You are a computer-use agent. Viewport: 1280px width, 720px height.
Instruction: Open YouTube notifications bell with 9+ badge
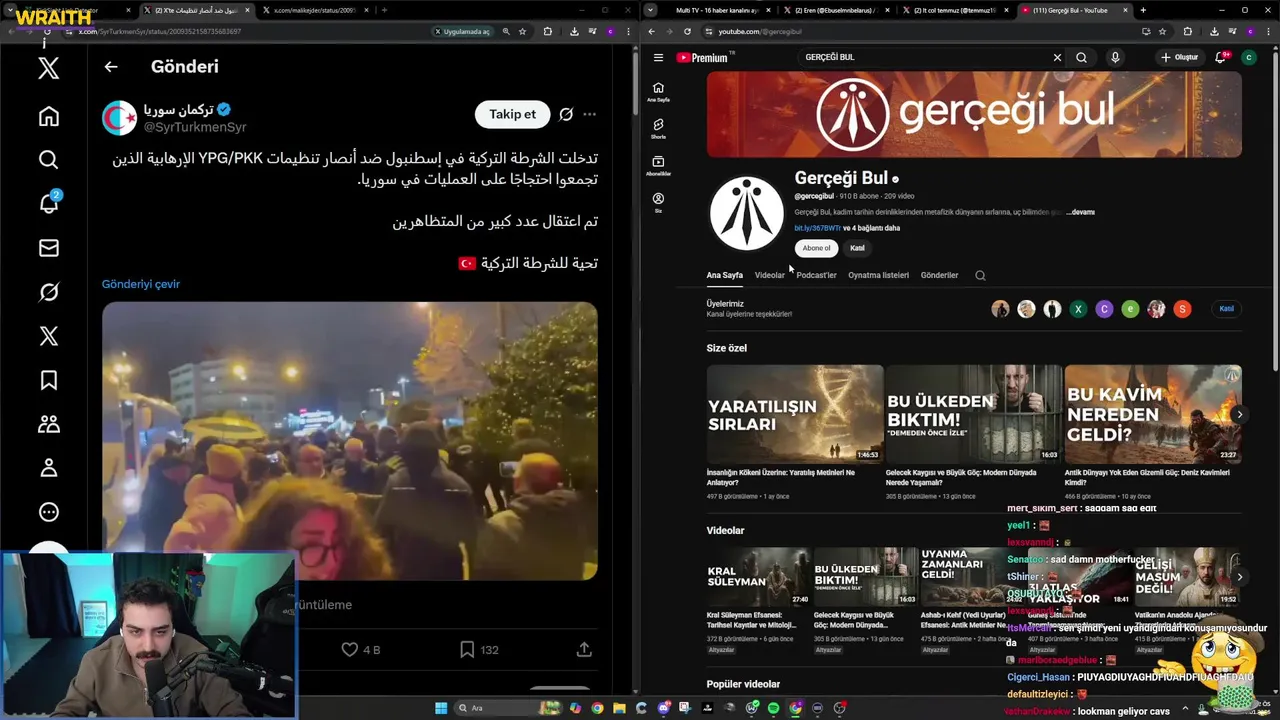click(1220, 58)
